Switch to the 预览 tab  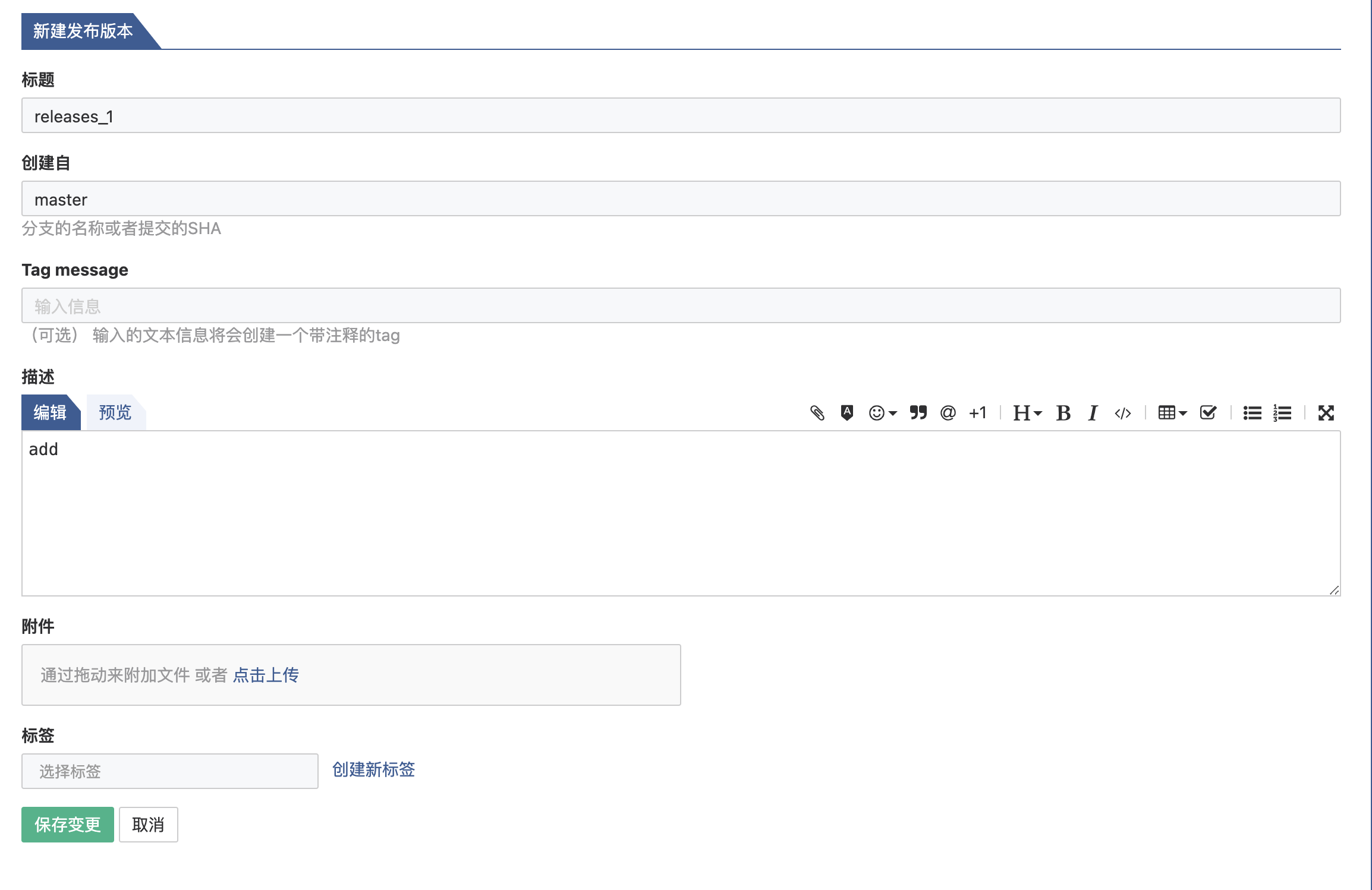(115, 412)
